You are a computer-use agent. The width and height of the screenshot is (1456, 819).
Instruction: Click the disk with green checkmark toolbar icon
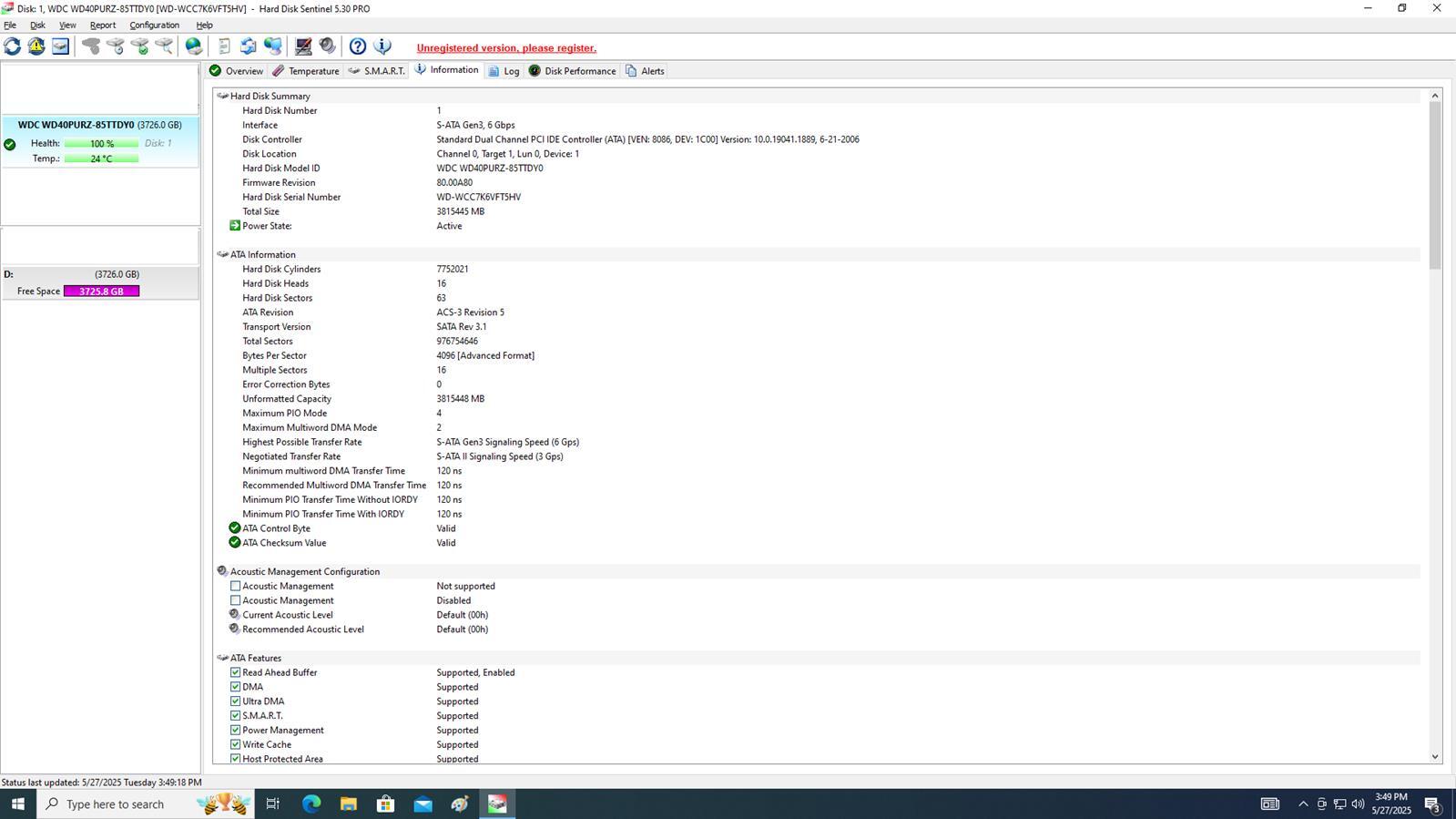click(x=140, y=46)
